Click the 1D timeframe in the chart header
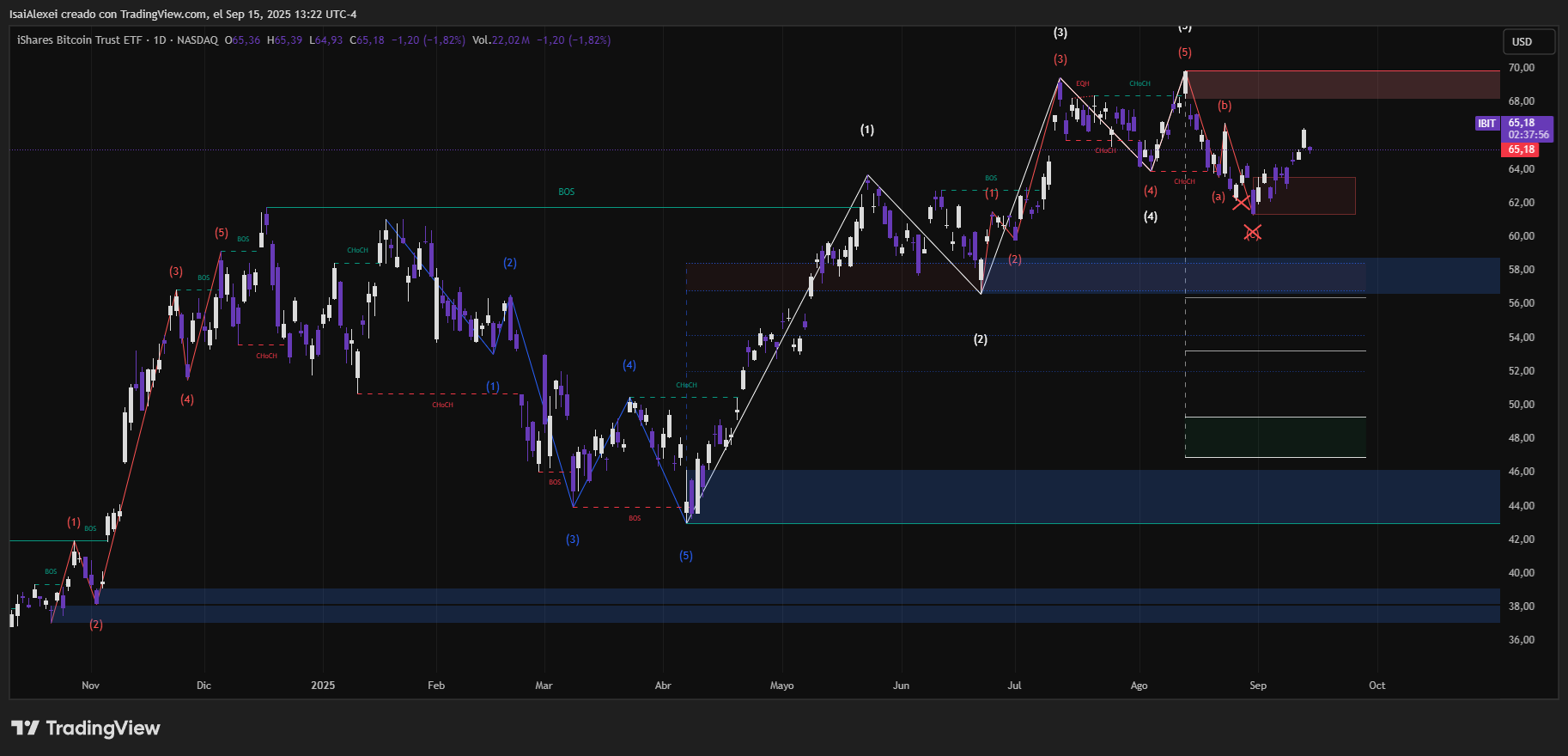 pyautogui.click(x=160, y=40)
